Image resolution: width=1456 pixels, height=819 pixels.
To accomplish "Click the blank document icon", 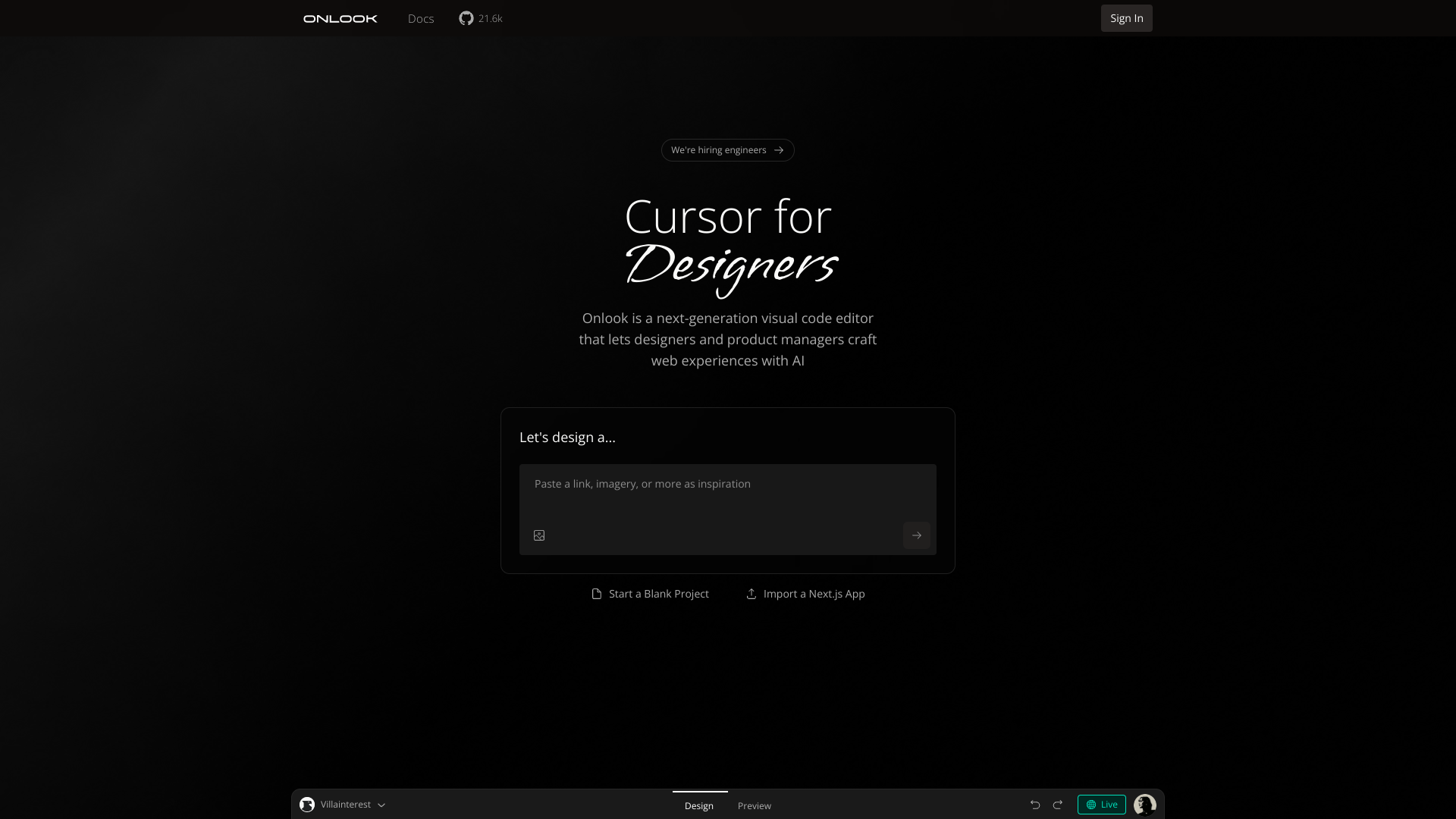I will click(597, 594).
